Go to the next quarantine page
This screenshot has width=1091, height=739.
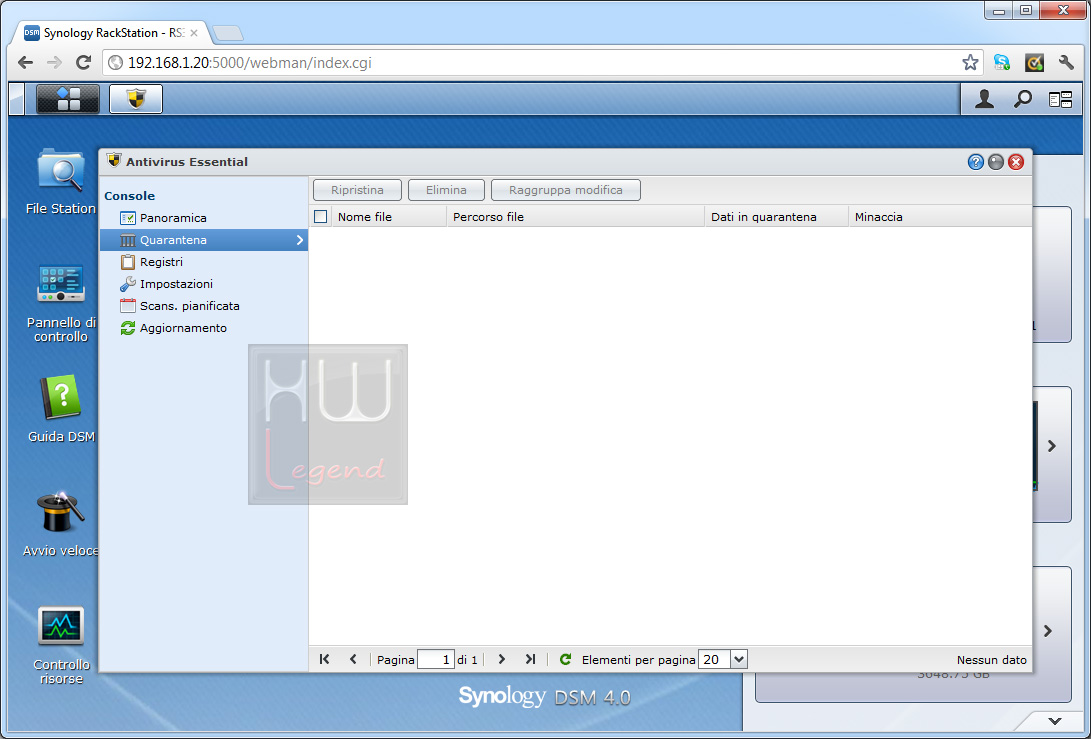501,659
